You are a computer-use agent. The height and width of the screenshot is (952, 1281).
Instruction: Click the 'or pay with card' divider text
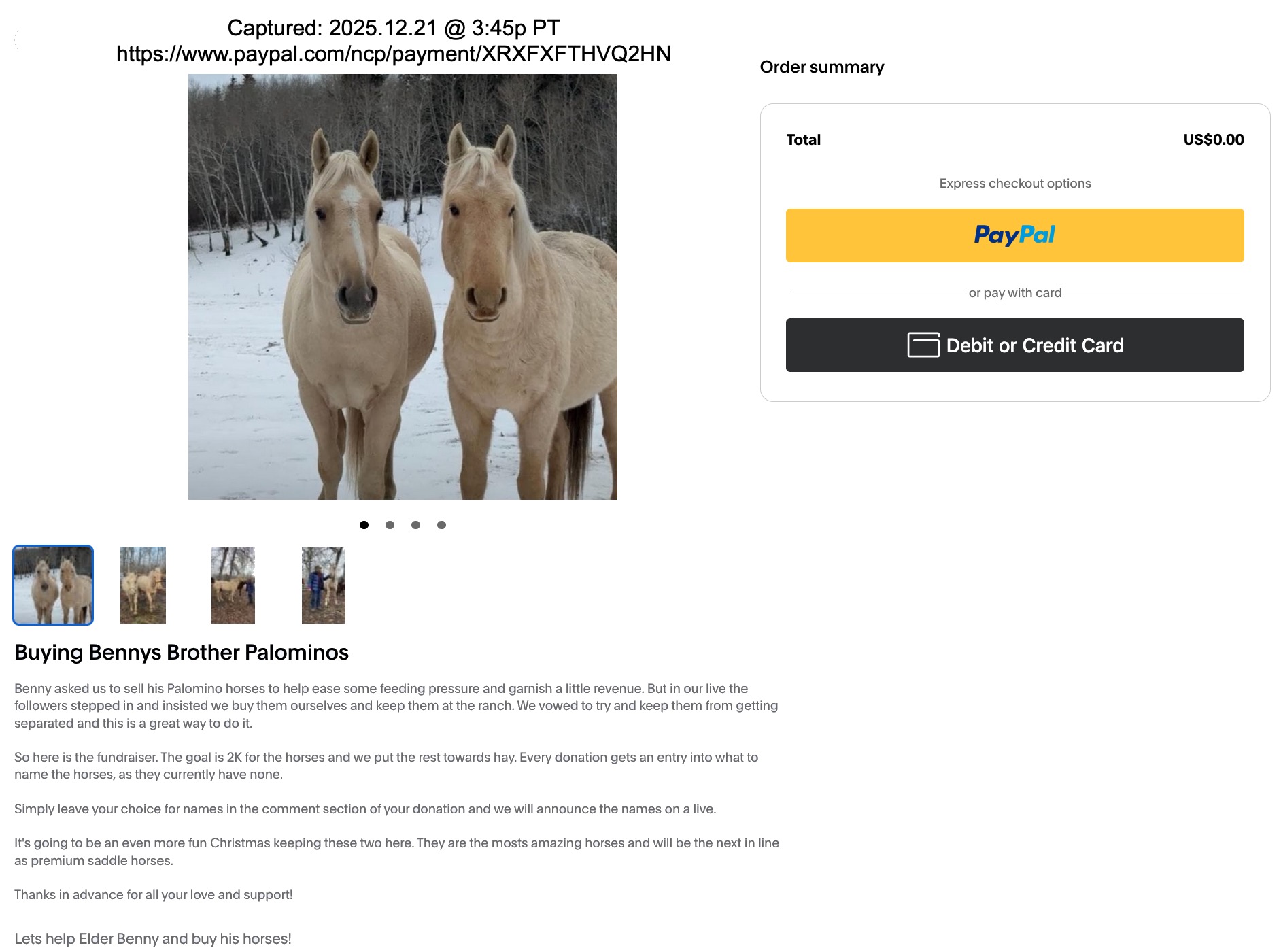click(x=1014, y=292)
